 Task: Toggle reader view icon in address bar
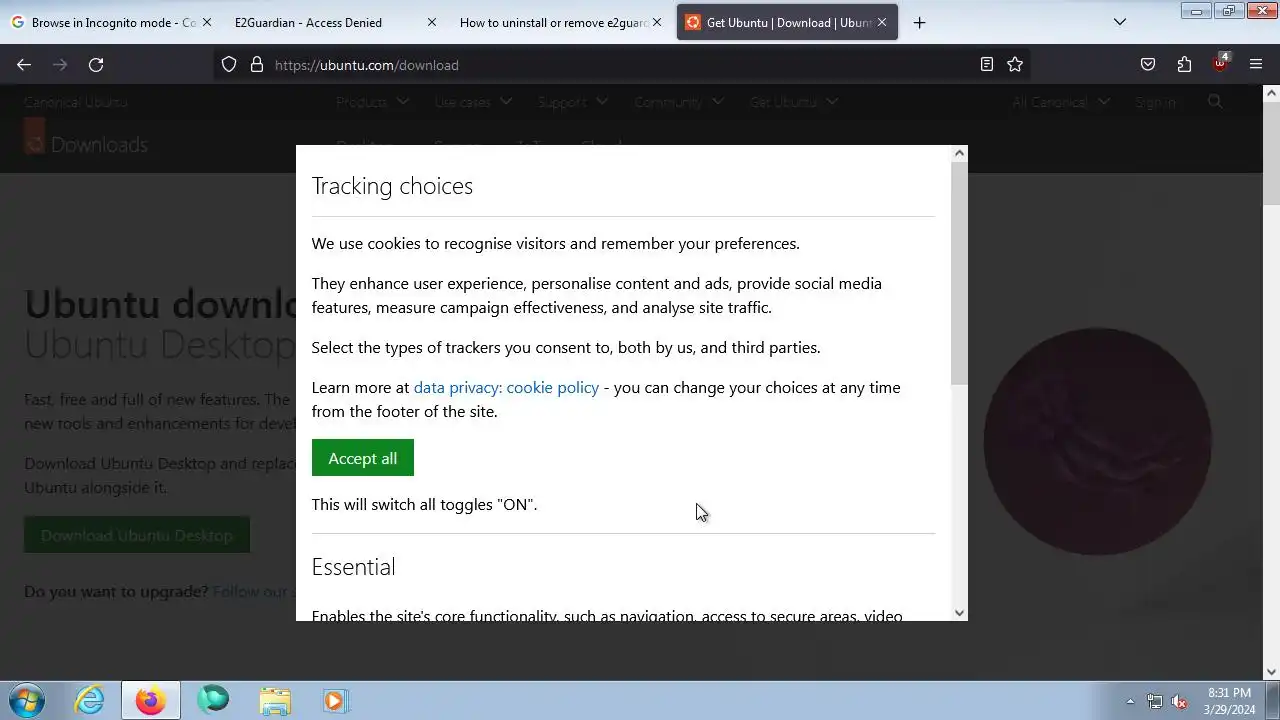point(987,65)
